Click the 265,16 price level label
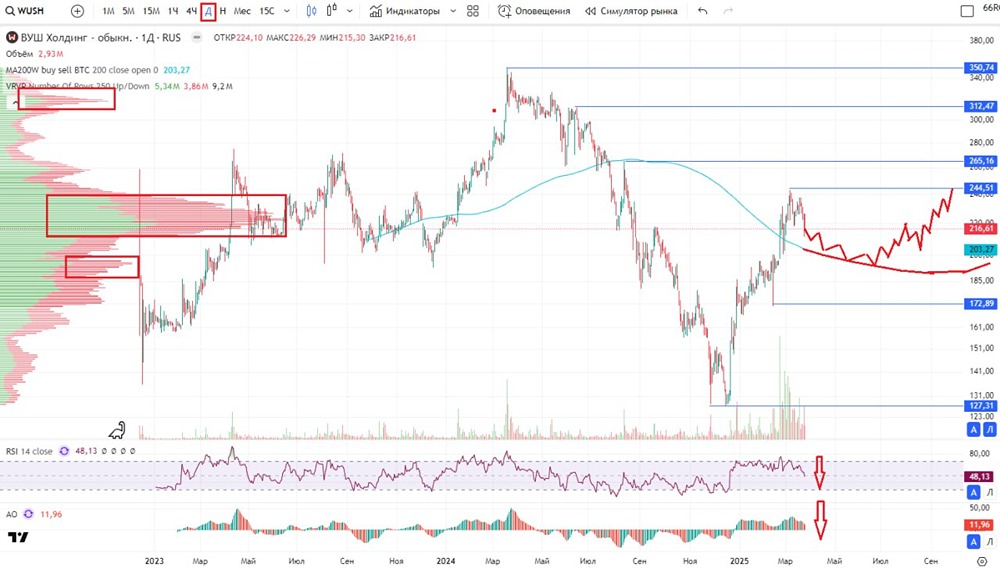Image resolution: width=1000 pixels, height=568 pixels. (x=980, y=161)
